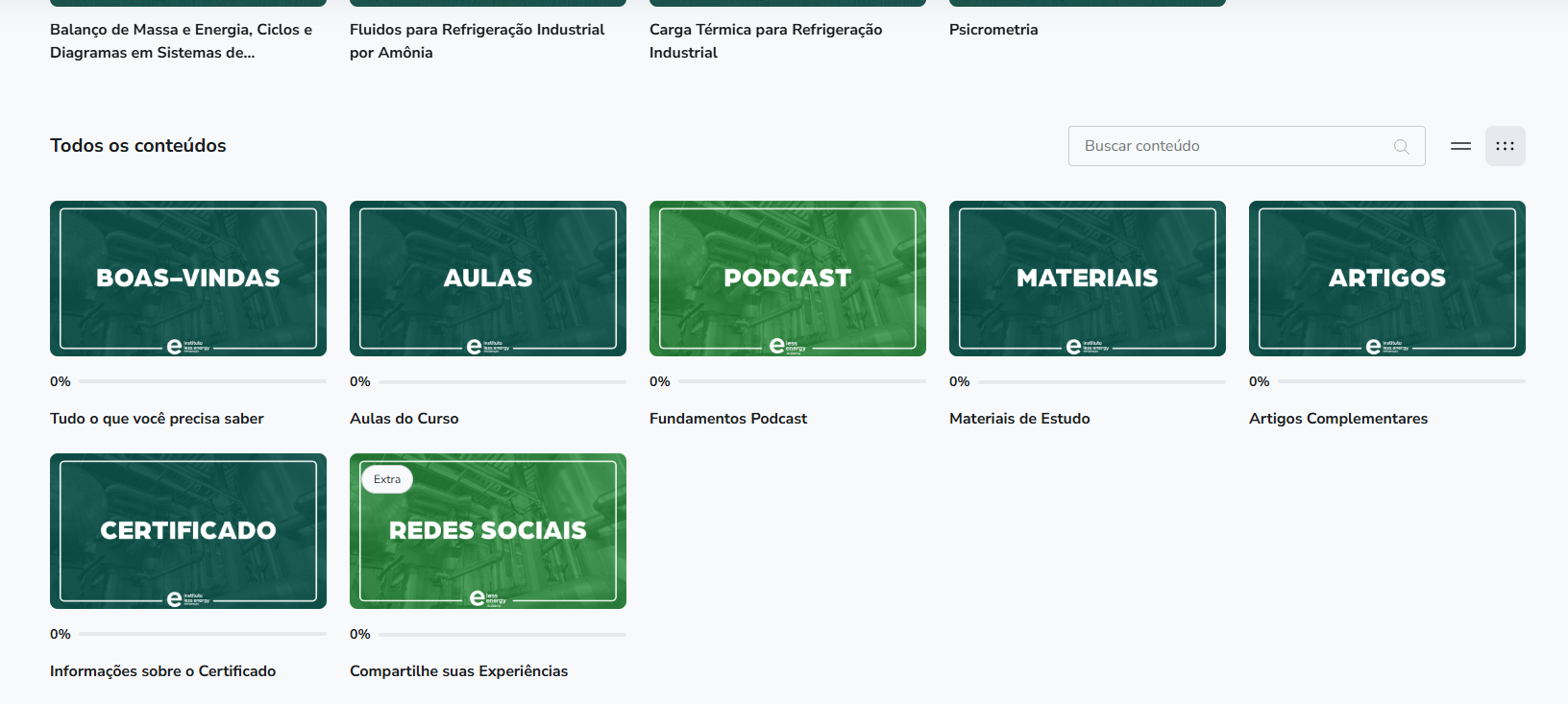
Task: Open the AULAS module thumbnail
Action: (x=488, y=279)
